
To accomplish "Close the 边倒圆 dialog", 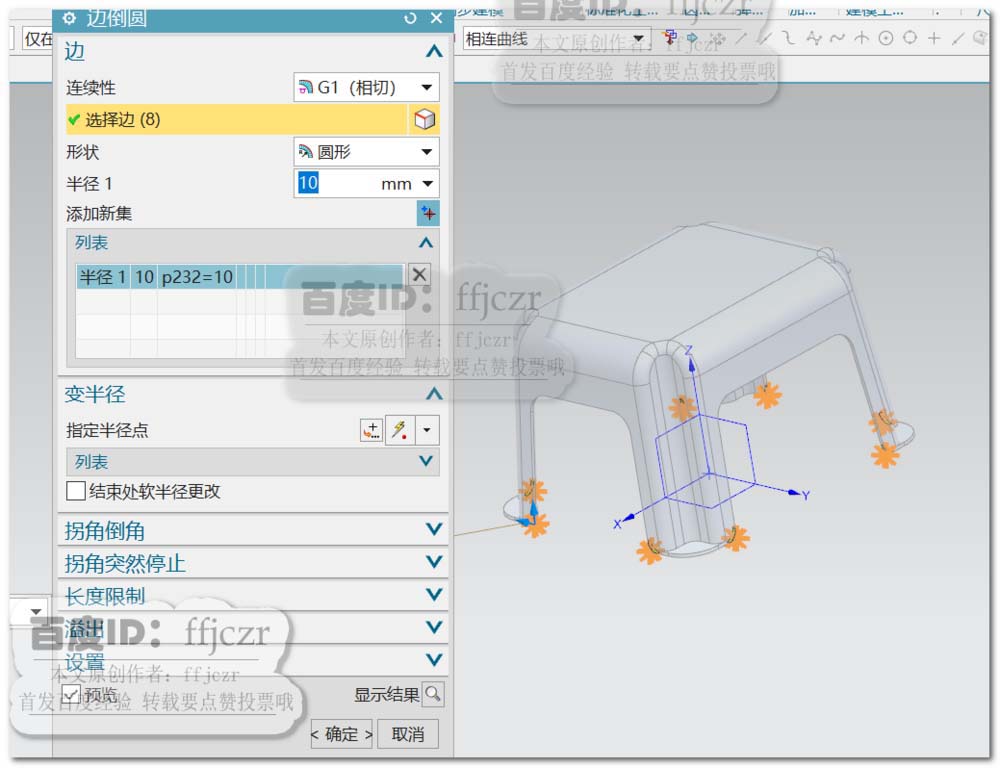I will pyautogui.click(x=436, y=18).
